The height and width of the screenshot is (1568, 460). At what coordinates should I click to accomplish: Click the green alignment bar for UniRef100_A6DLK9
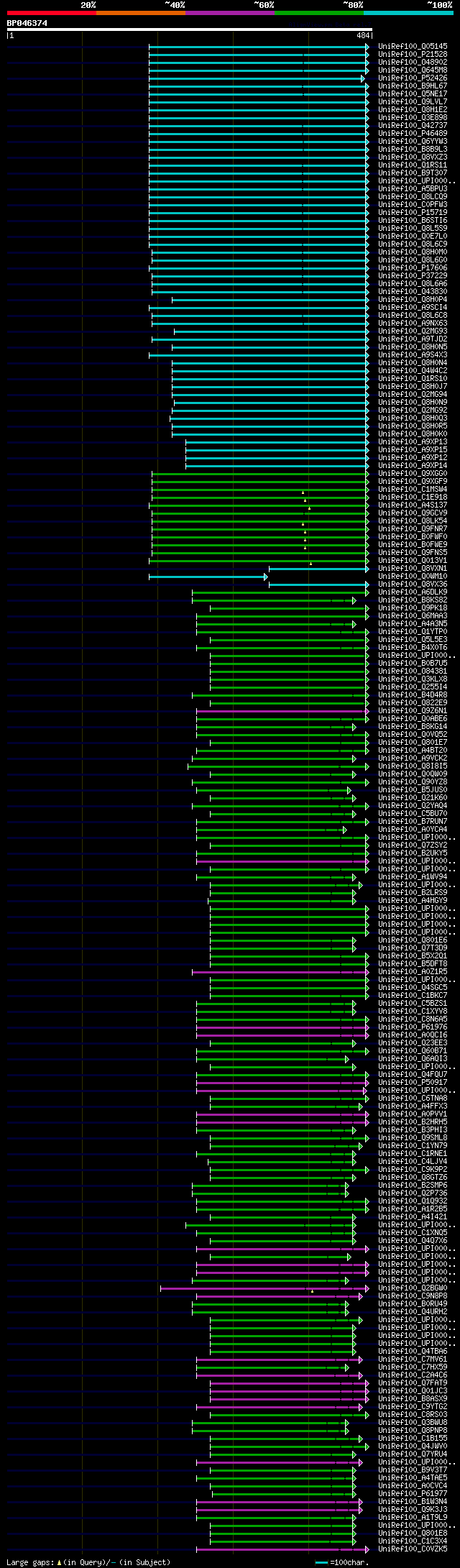point(280,592)
